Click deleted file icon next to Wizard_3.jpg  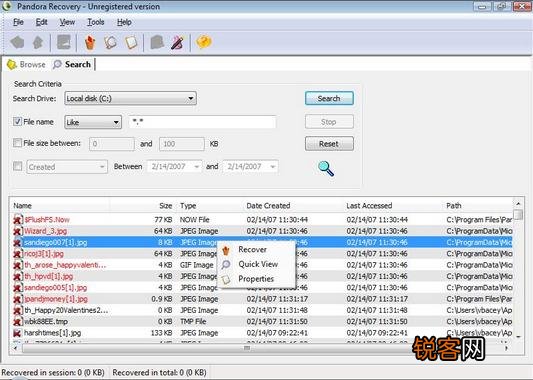pyautogui.click(x=18, y=231)
